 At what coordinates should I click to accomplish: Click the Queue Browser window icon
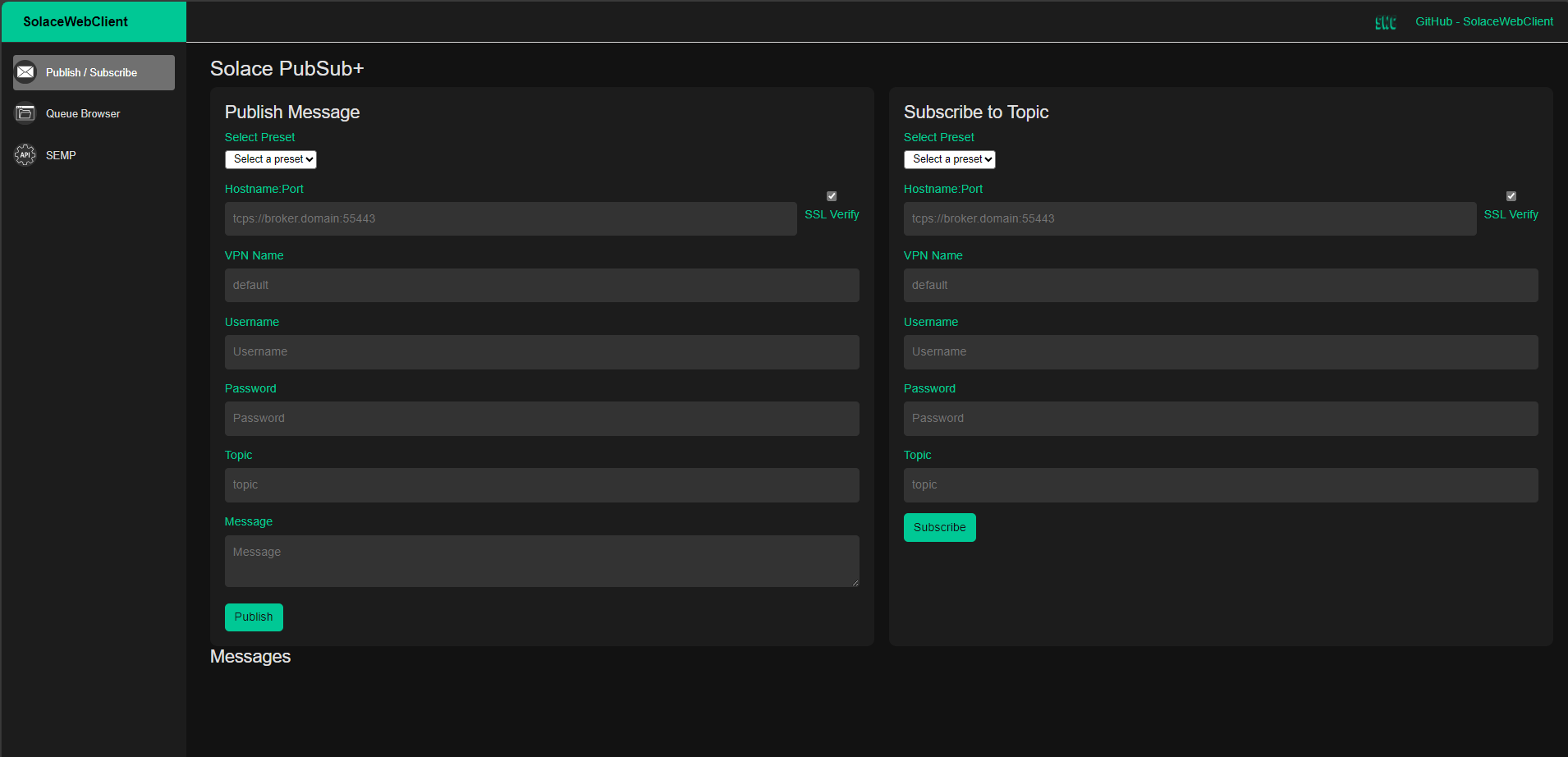point(25,113)
